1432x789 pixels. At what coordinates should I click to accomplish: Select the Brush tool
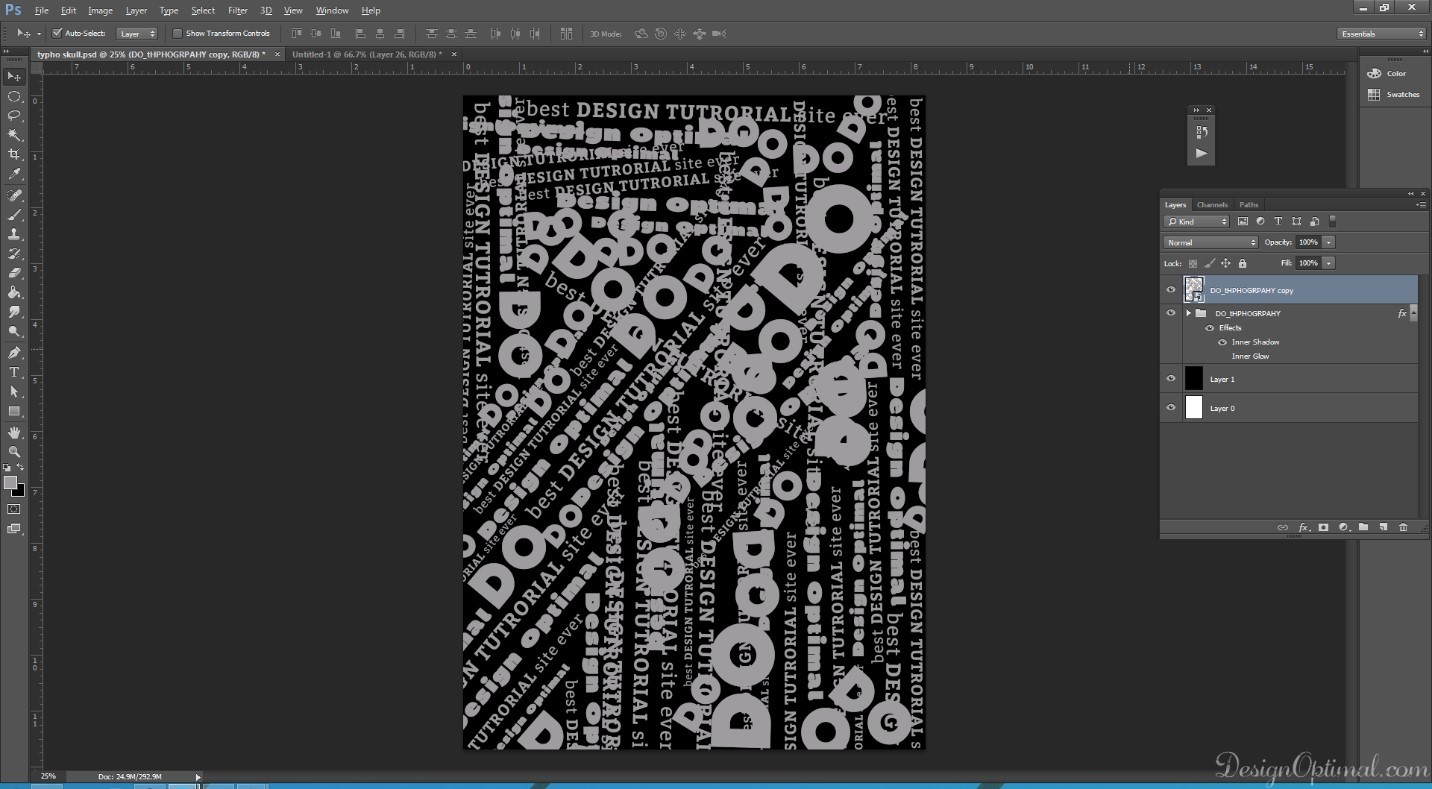(14, 214)
